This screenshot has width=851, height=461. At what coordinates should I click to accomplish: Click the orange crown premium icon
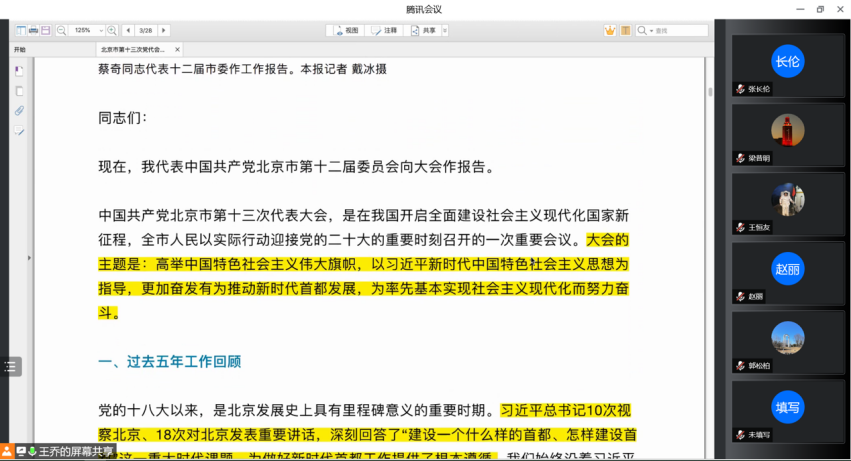609,31
